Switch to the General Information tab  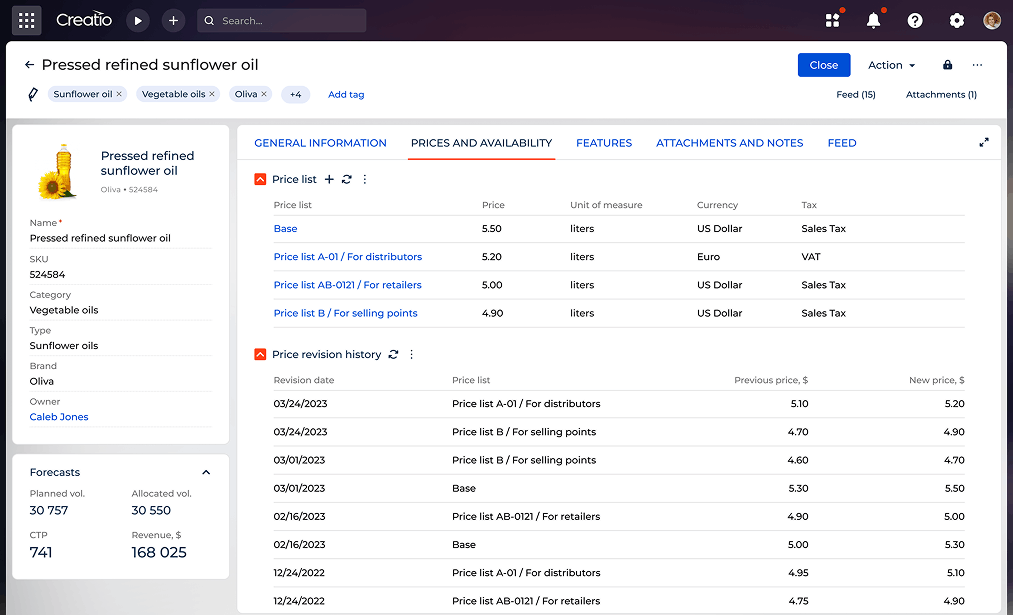point(320,143)
